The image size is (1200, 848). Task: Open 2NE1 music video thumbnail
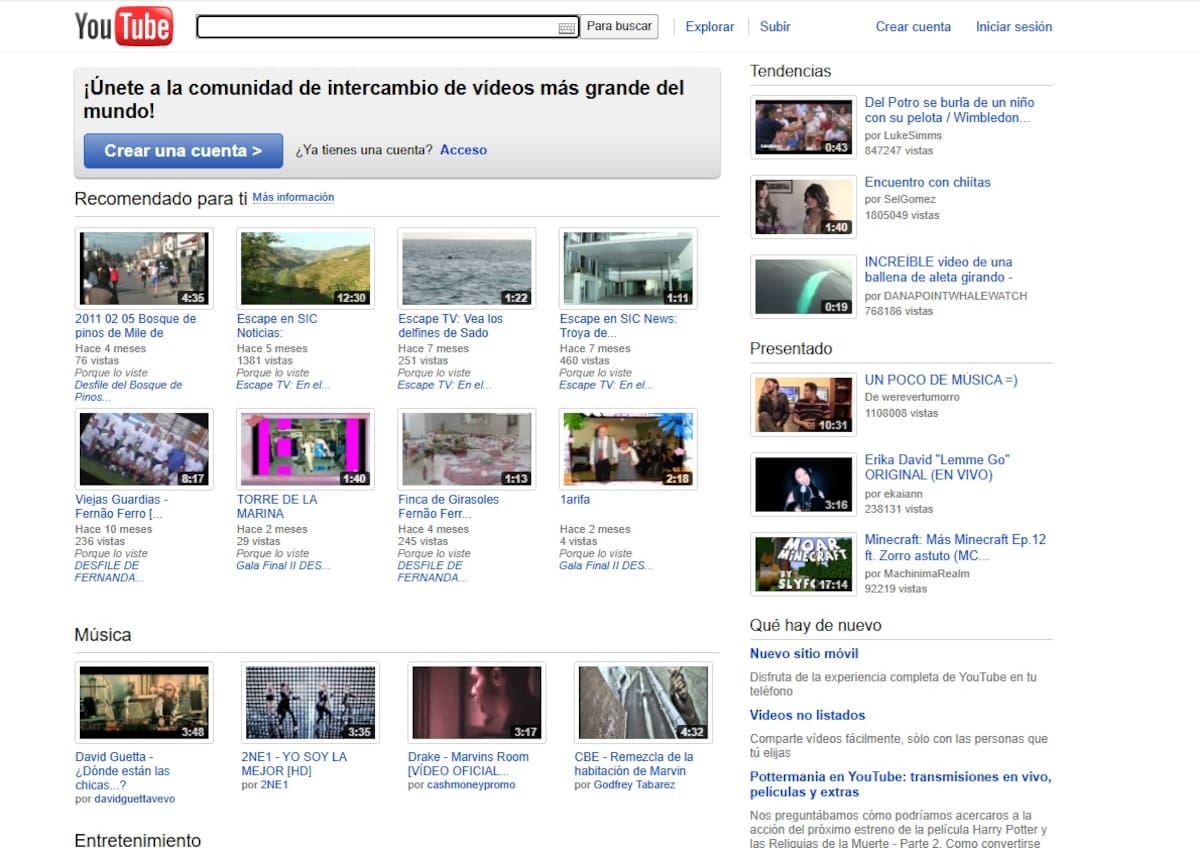pos(310,702)
